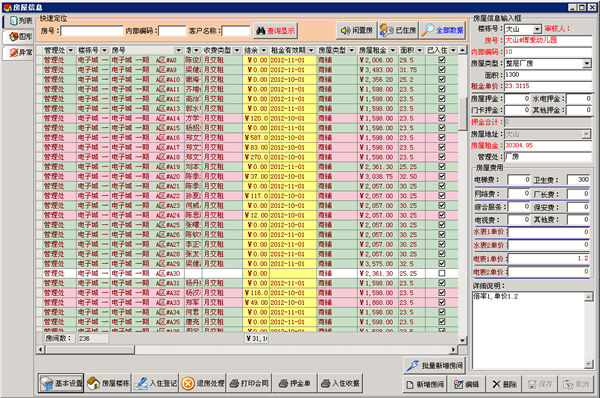The width and height of the screenshot is (600, 398).
Task: Click the 入住登记 button label
Action: (x=163, y=383)
